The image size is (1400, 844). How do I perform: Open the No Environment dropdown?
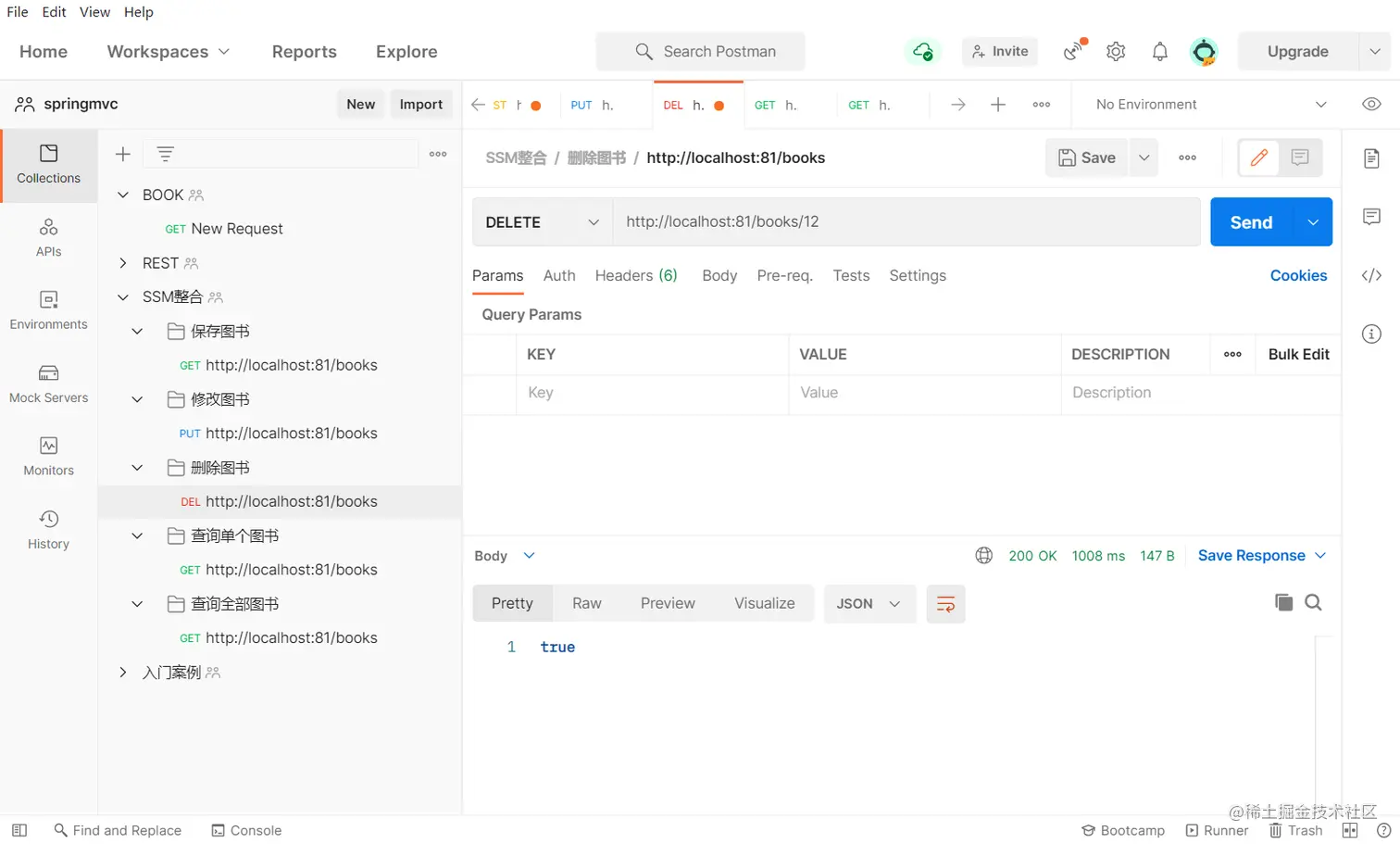tap(1210, 105)
